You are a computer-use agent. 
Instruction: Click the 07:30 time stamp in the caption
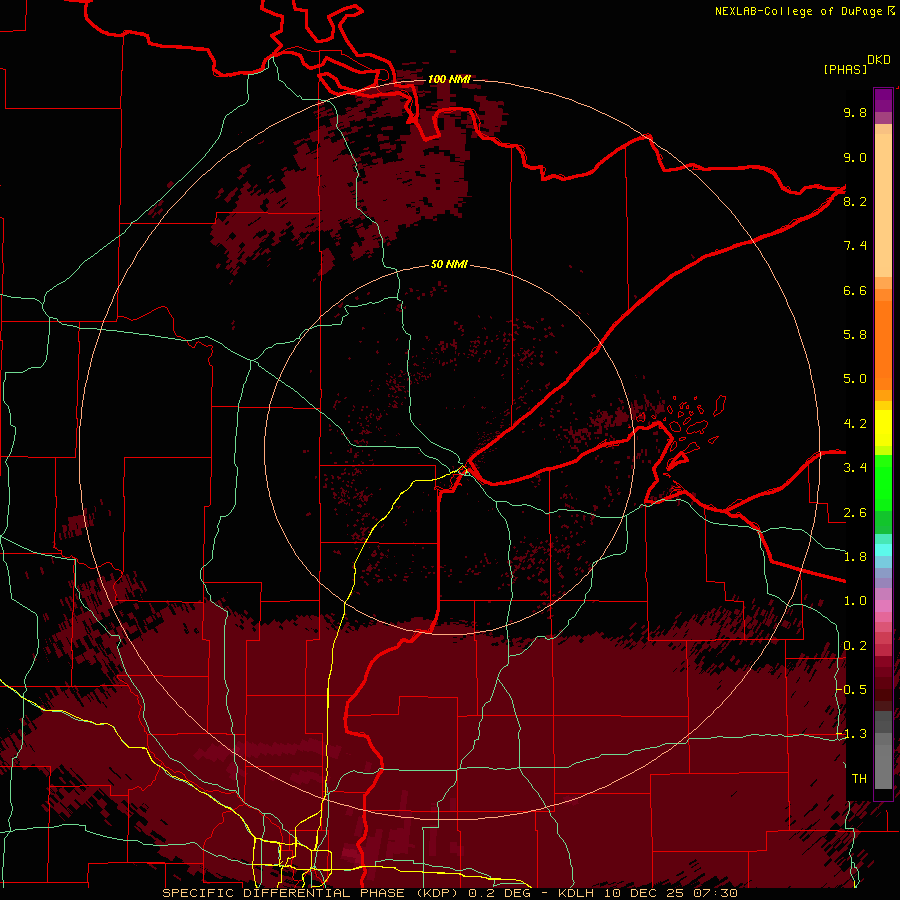coord(714,893)
